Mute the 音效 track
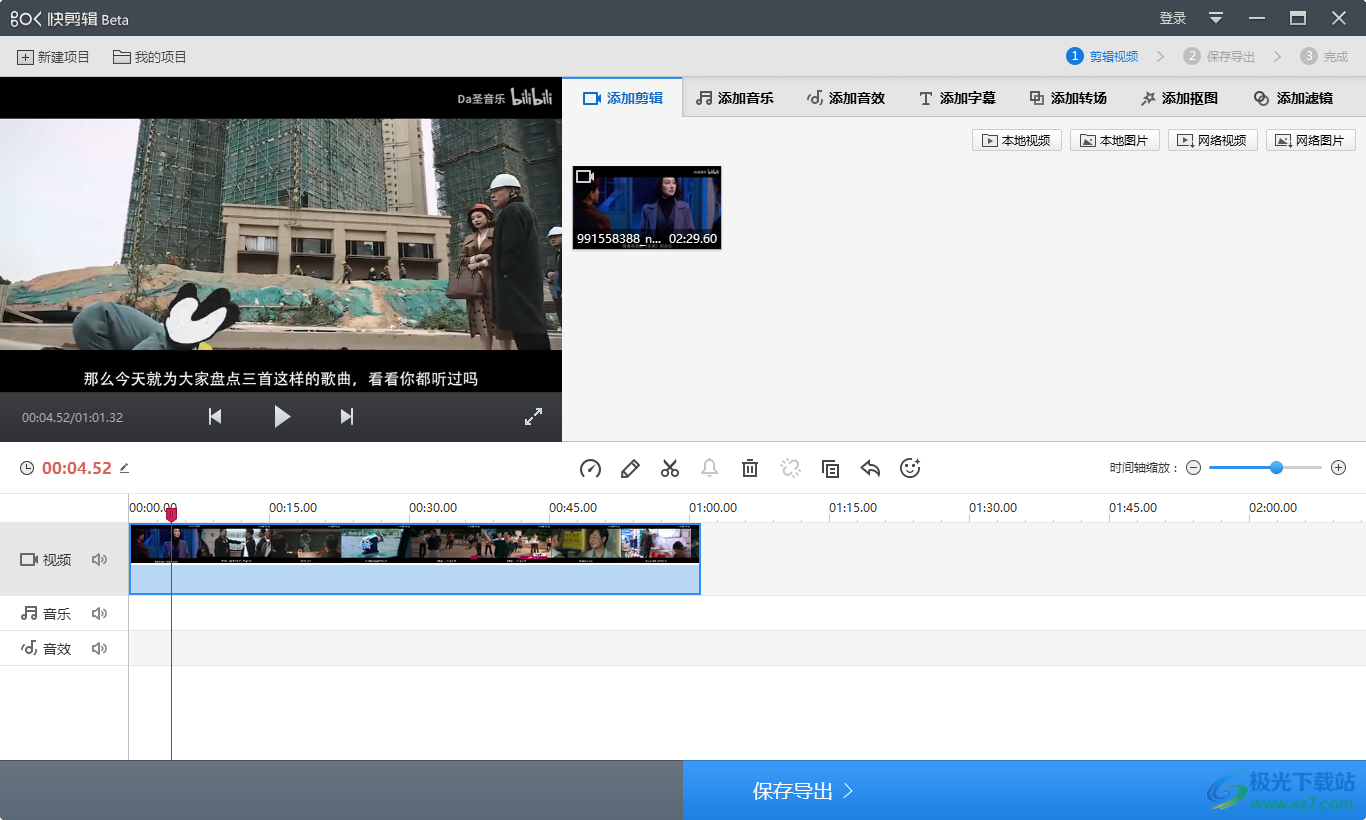1366x820 pixels. [99, 649]
